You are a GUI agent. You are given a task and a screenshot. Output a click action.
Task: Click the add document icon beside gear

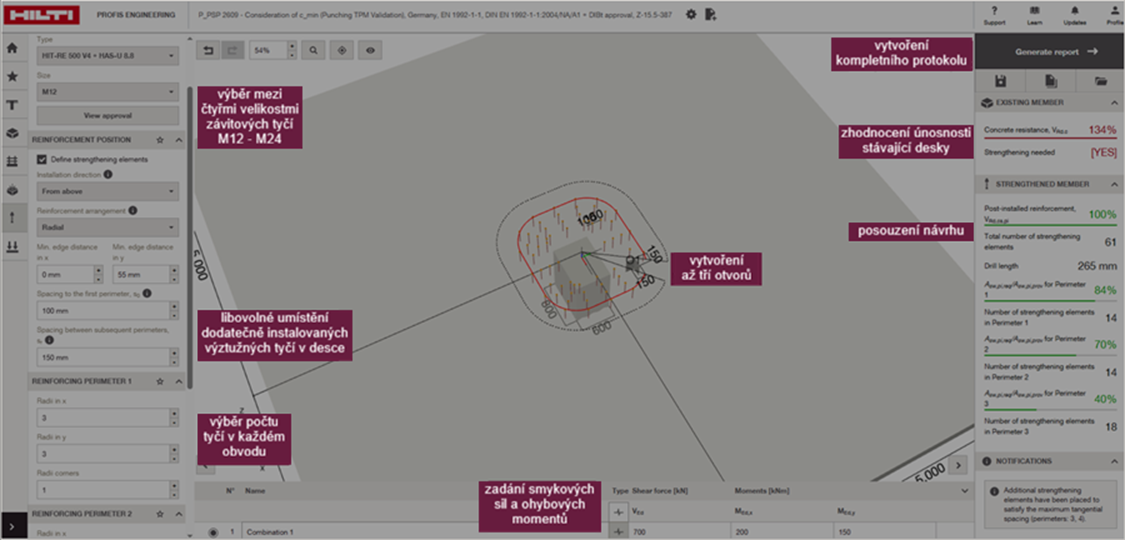[x=710, y=14]
